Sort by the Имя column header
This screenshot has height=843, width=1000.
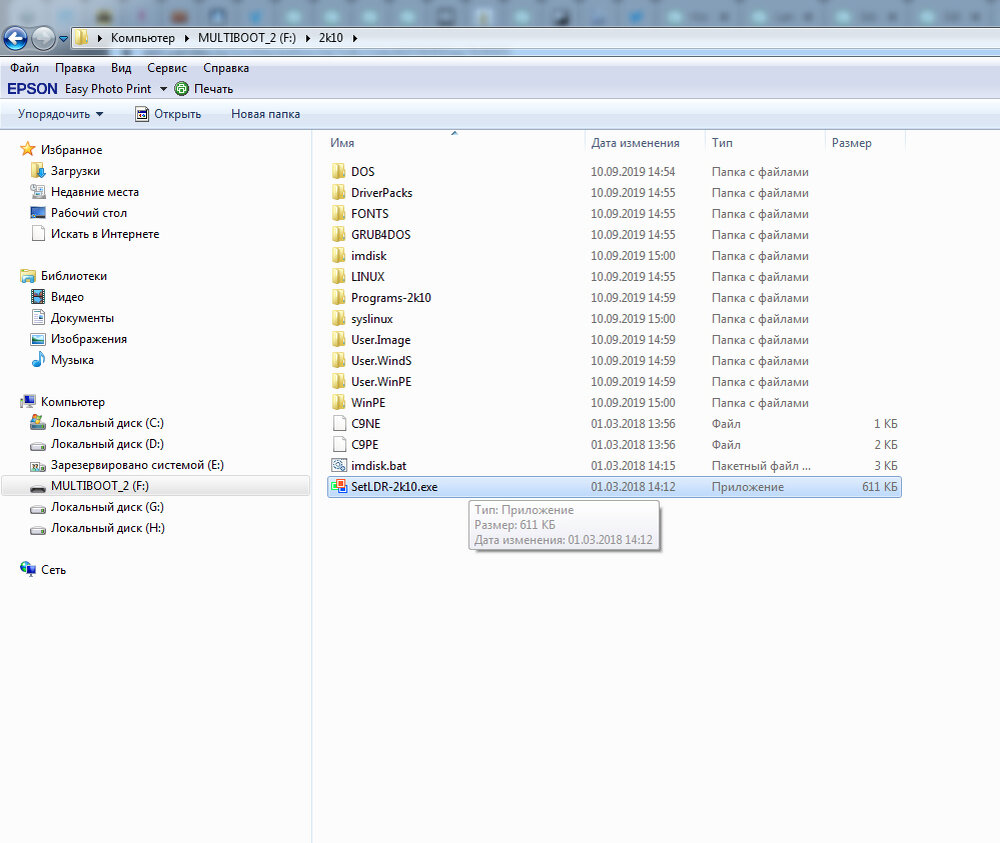[x=342, y=143]
